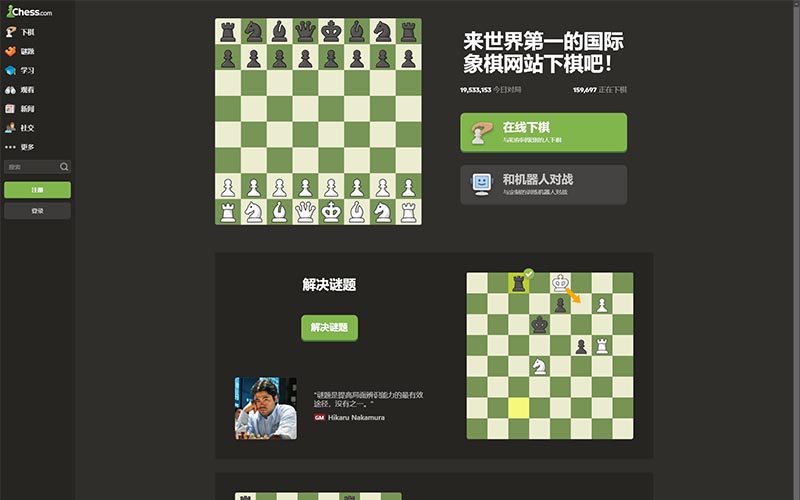
Task: Choose 和机器人对战 play versus bots
Action: click(x=543, y=185)
